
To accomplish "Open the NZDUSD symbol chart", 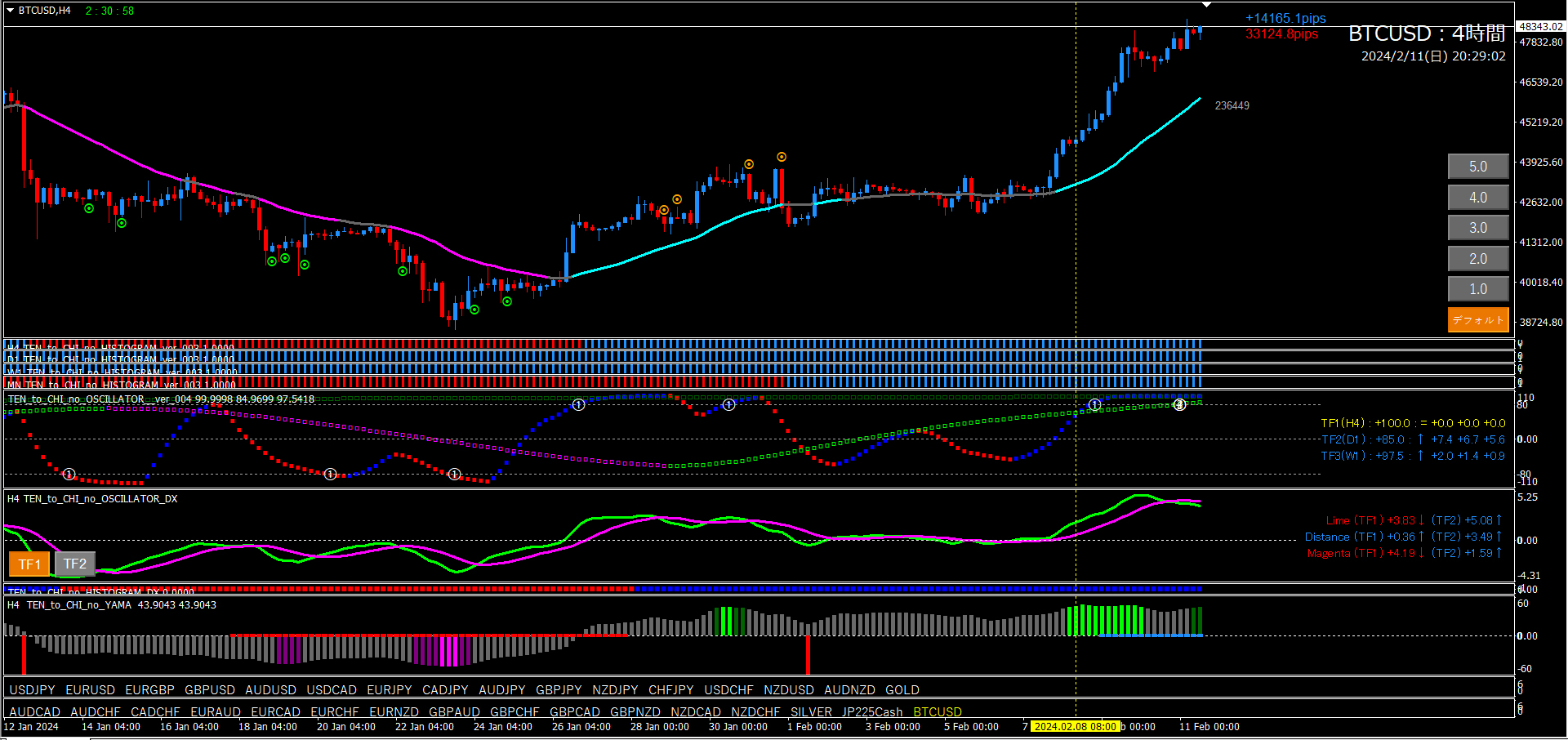I will click(x=789, y=690).
